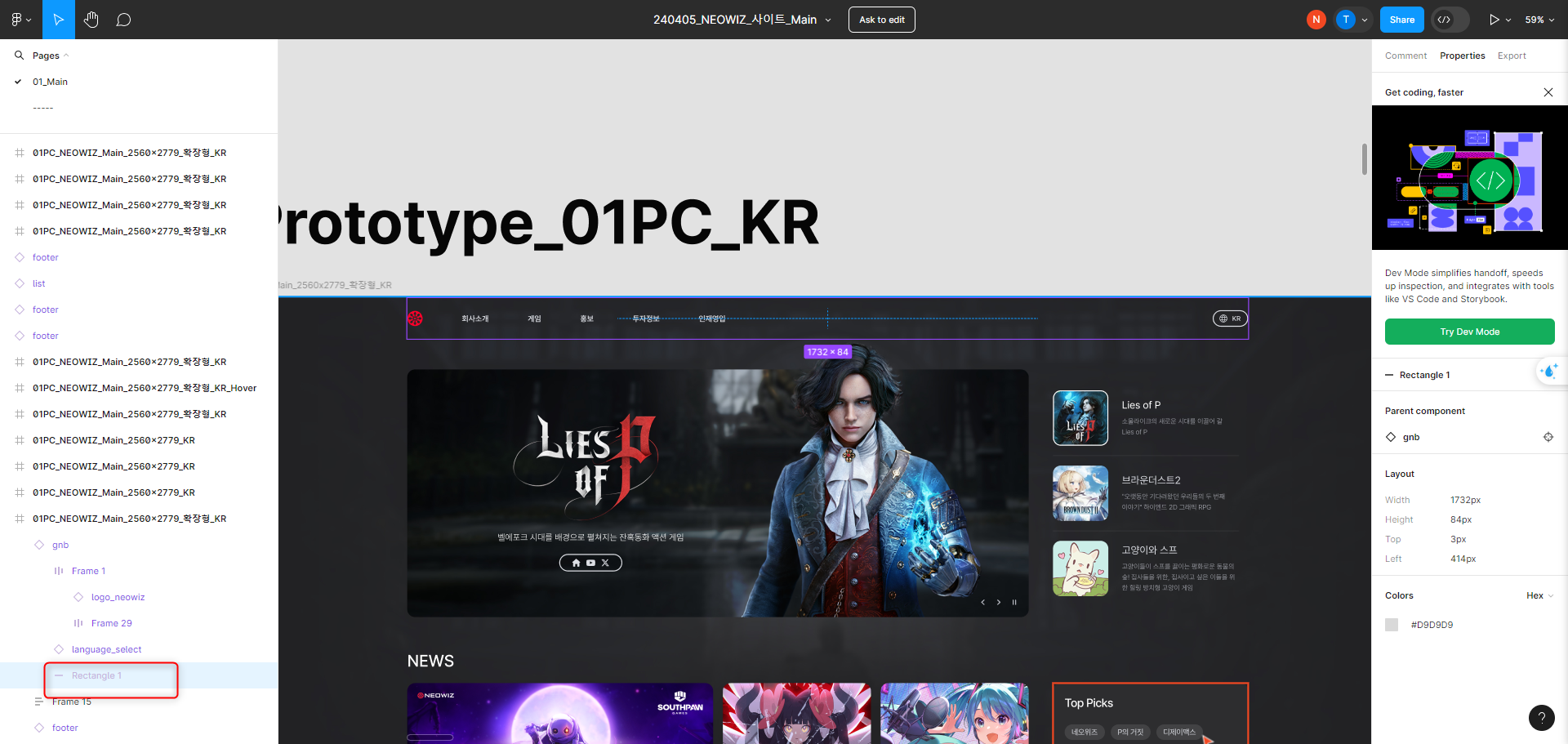Click the orange N user avatar

(x=1316, y=20)
